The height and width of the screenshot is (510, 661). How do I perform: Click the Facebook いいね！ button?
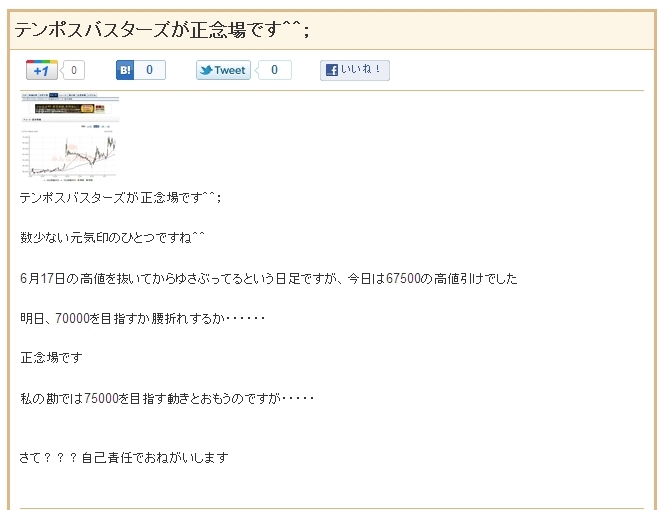click(355, 70)
